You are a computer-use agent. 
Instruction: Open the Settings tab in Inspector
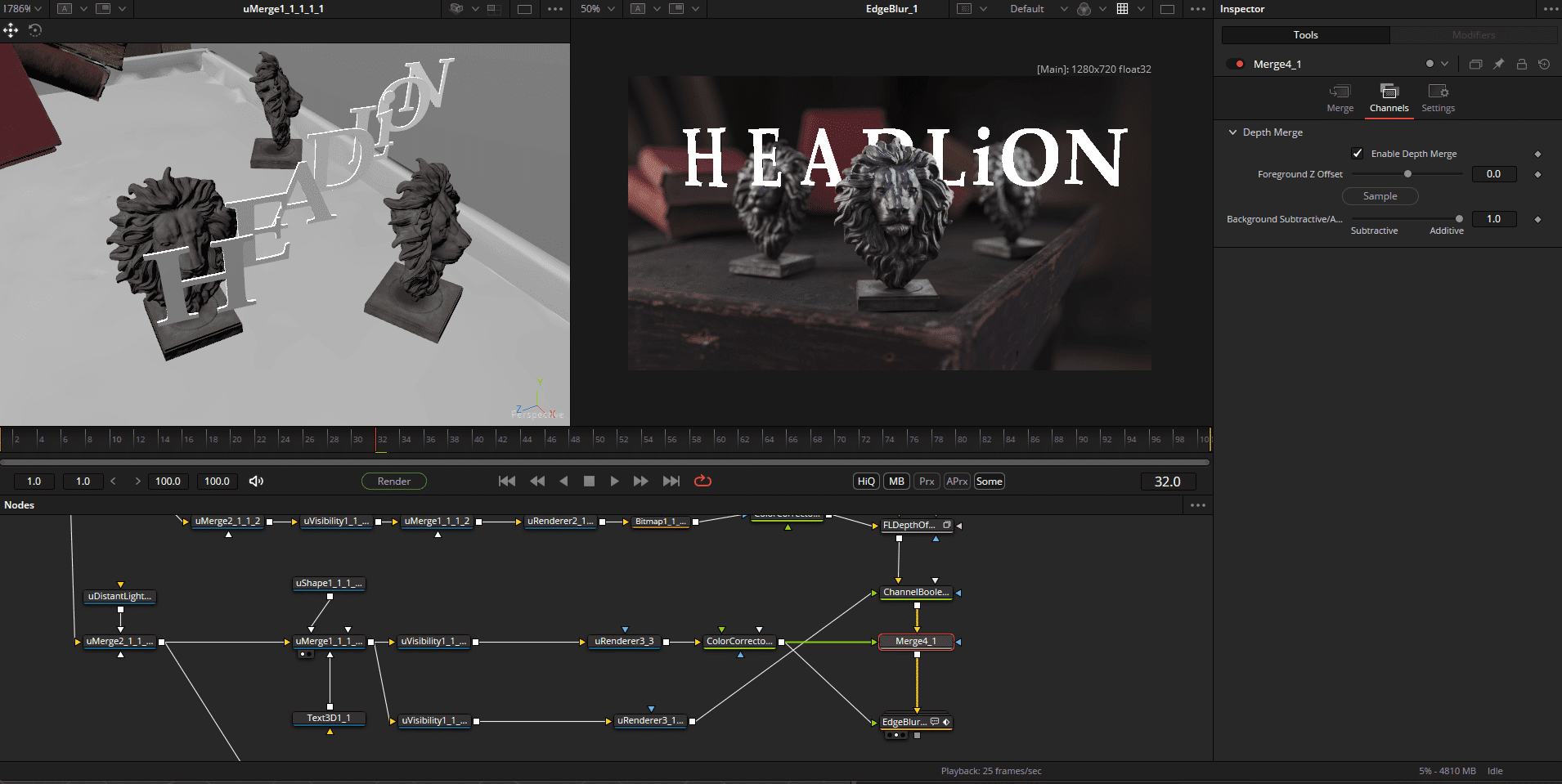1438,98
